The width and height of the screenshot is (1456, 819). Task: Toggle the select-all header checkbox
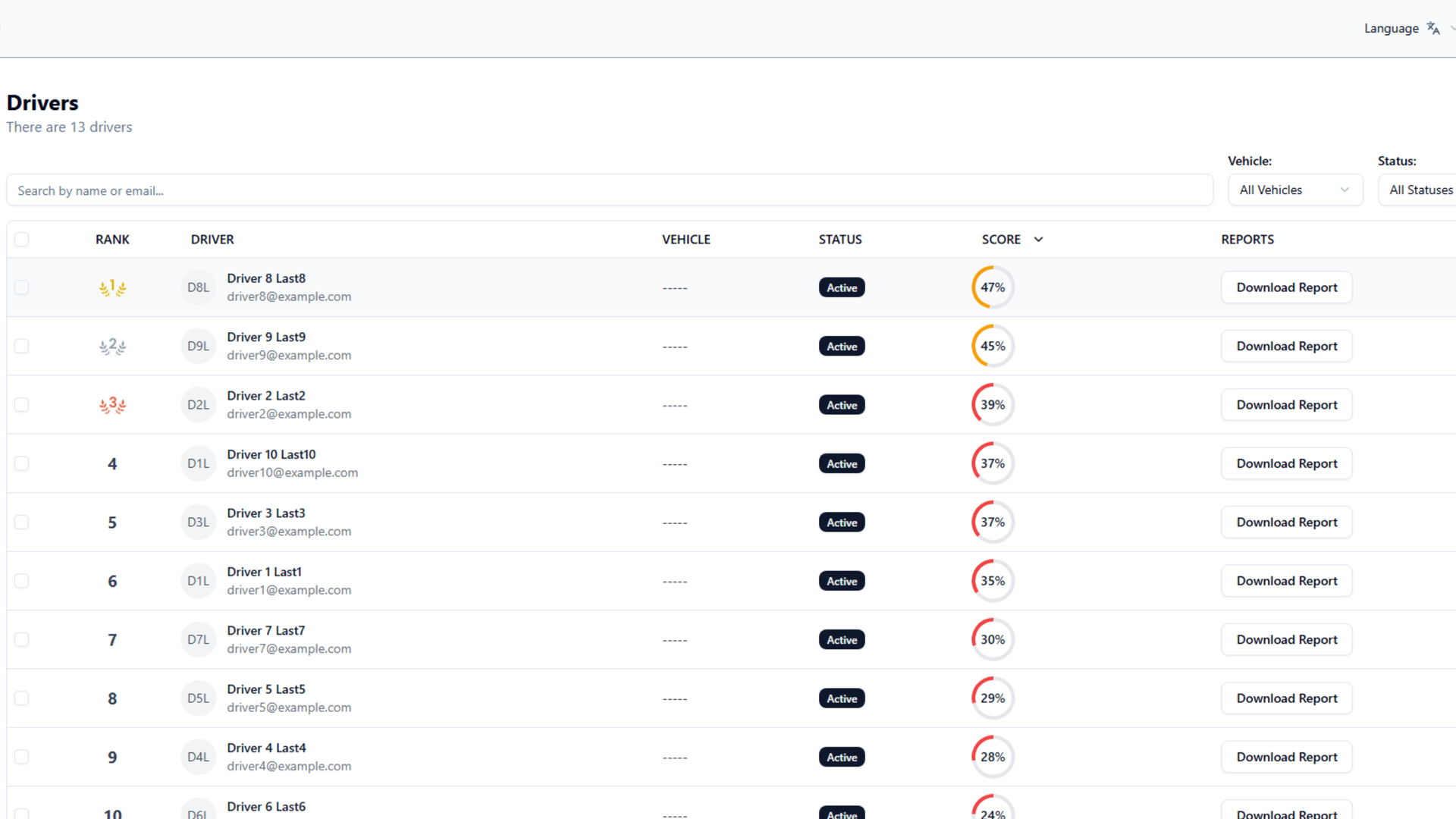point(21,240)
